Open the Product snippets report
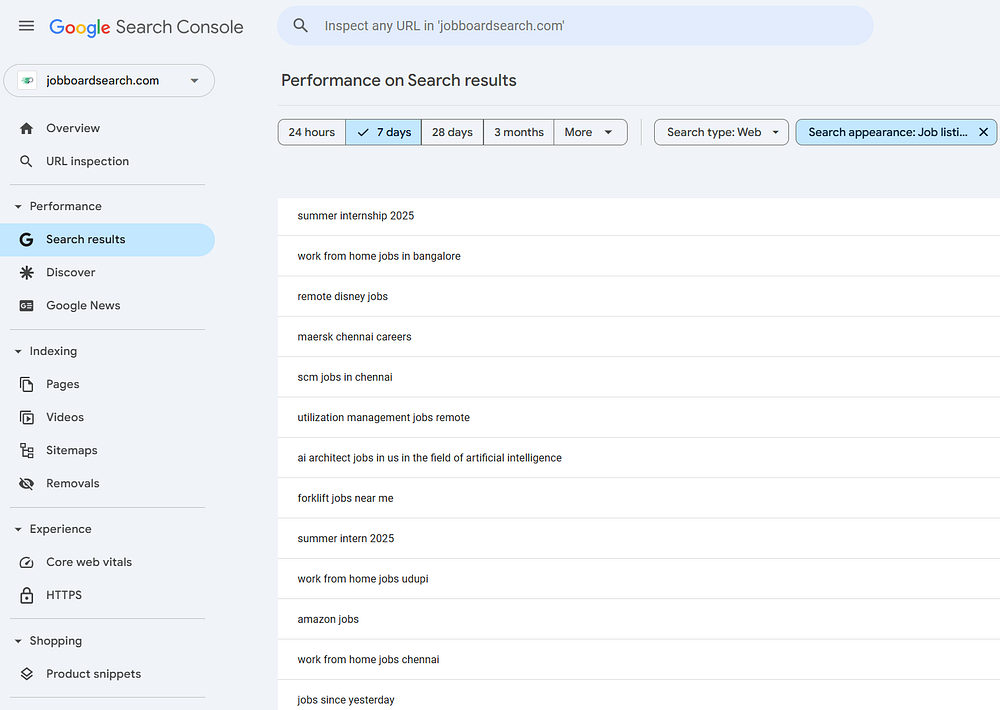This screenshot has width=1000, height=710. tap(107, 674)
